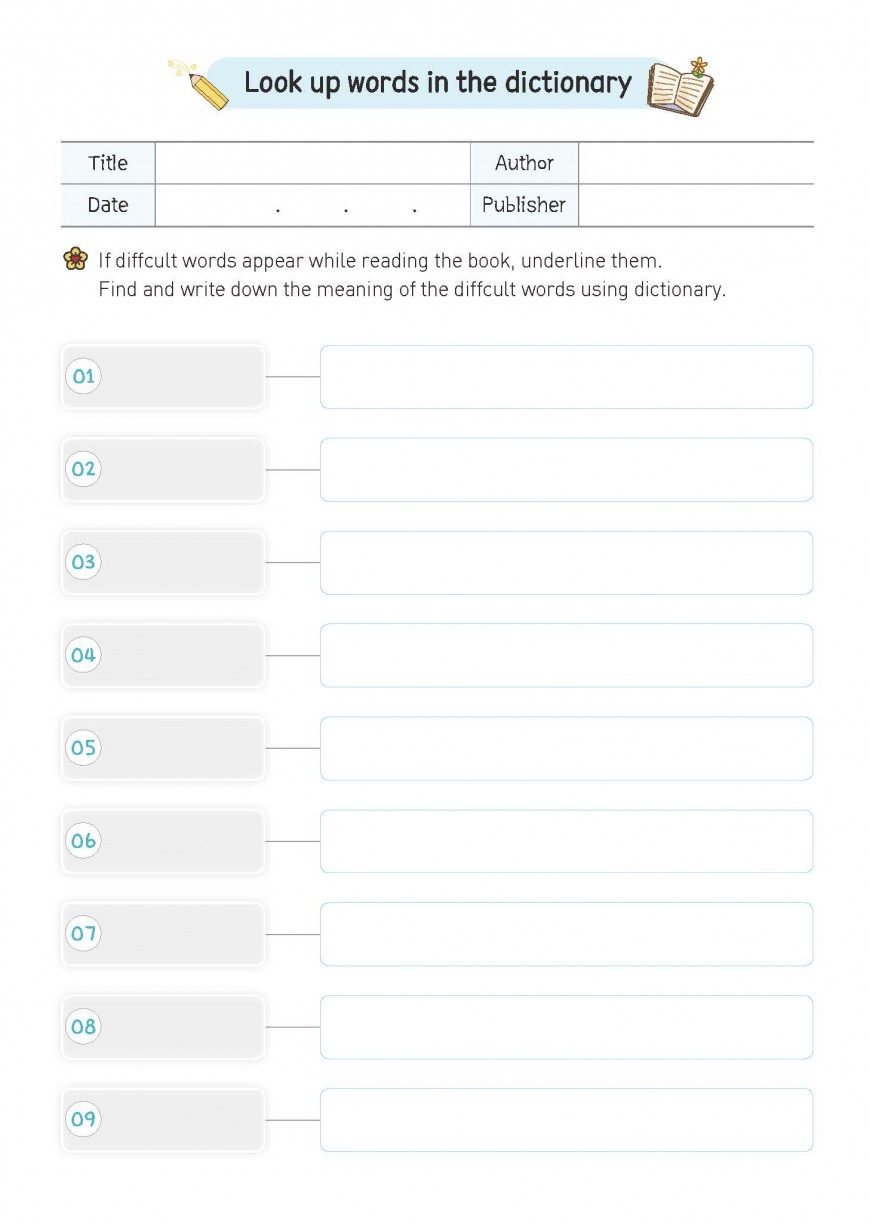Viewport: 870px width, 1223px height.
Task: Click the Date input field
Action: [x=313, y=205]
